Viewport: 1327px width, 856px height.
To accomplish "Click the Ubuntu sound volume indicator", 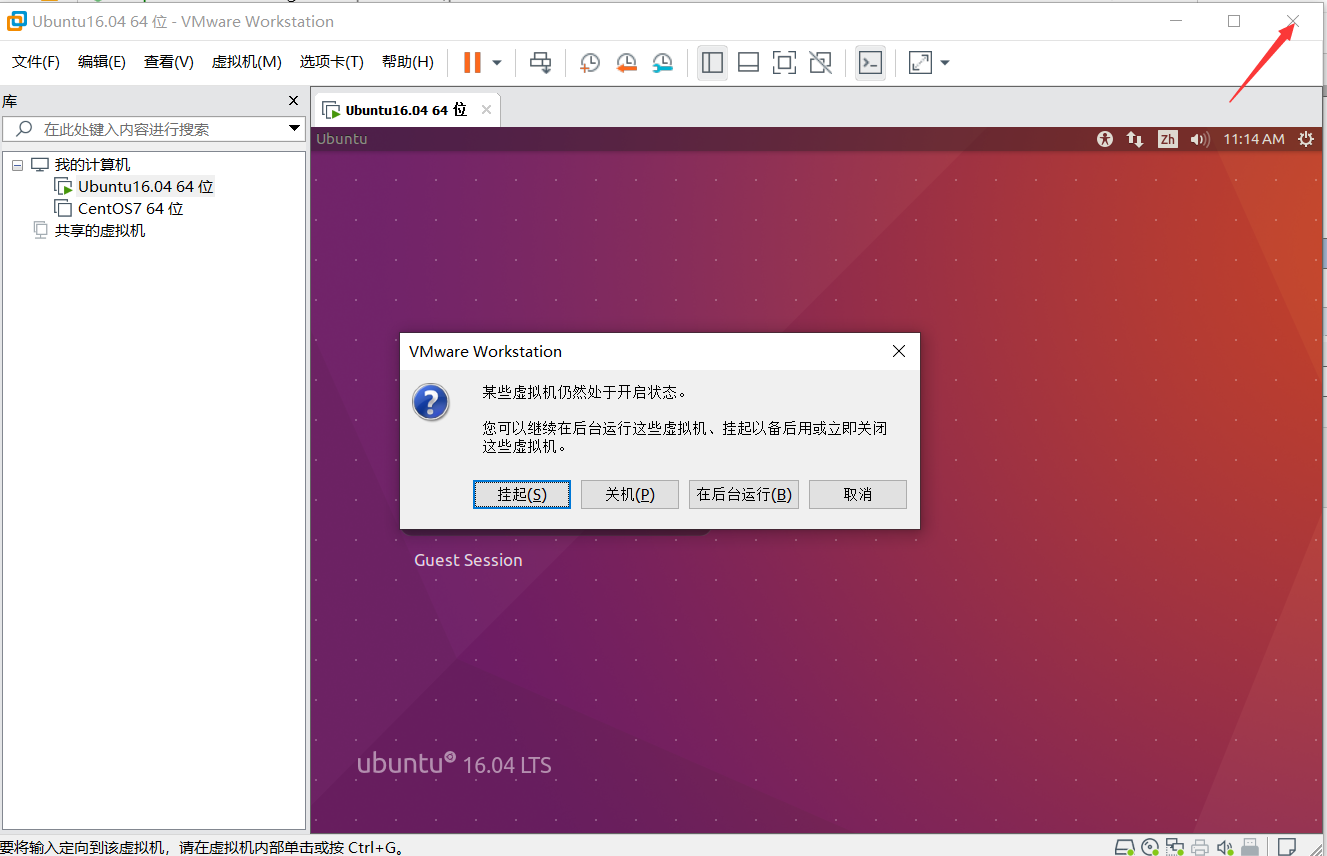I will (x=1200, y=139).
